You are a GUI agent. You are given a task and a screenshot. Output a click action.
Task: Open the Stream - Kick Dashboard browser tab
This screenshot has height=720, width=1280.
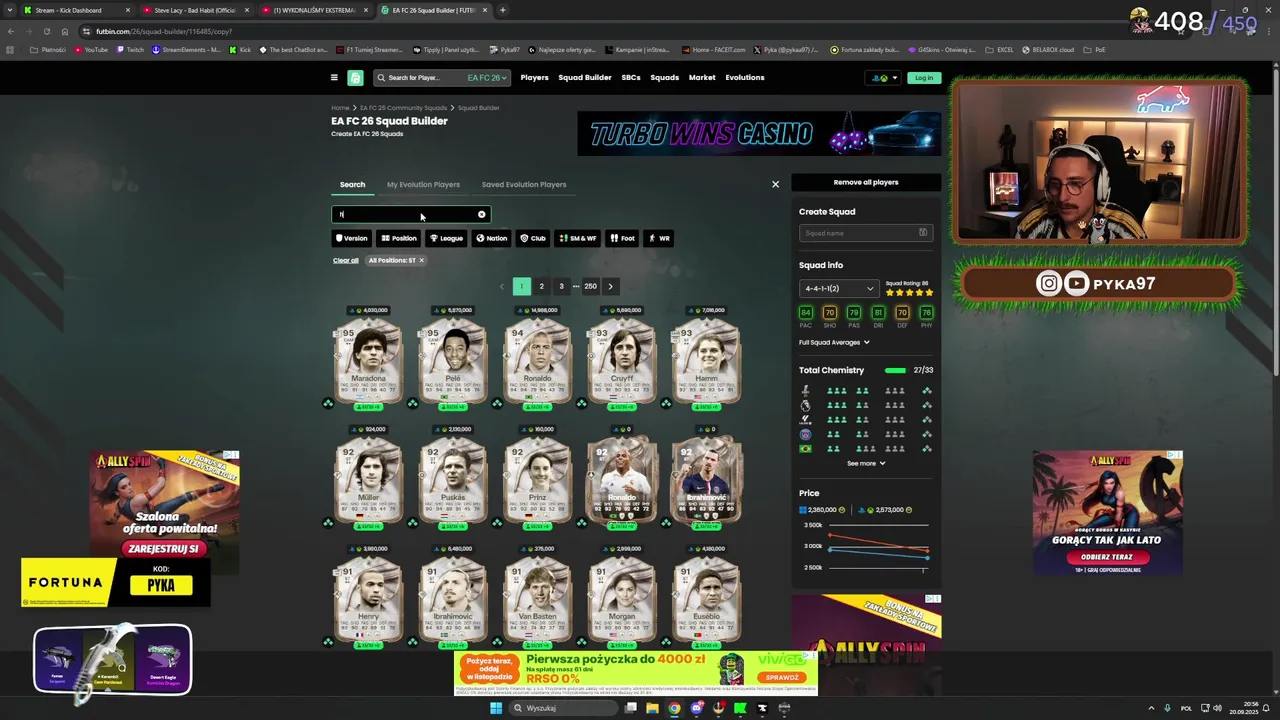[x=70, y=10]
